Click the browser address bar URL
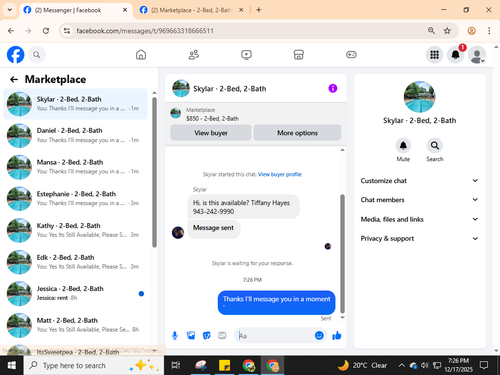Screen dimensions: 500x375 click(x=145, y=31)
